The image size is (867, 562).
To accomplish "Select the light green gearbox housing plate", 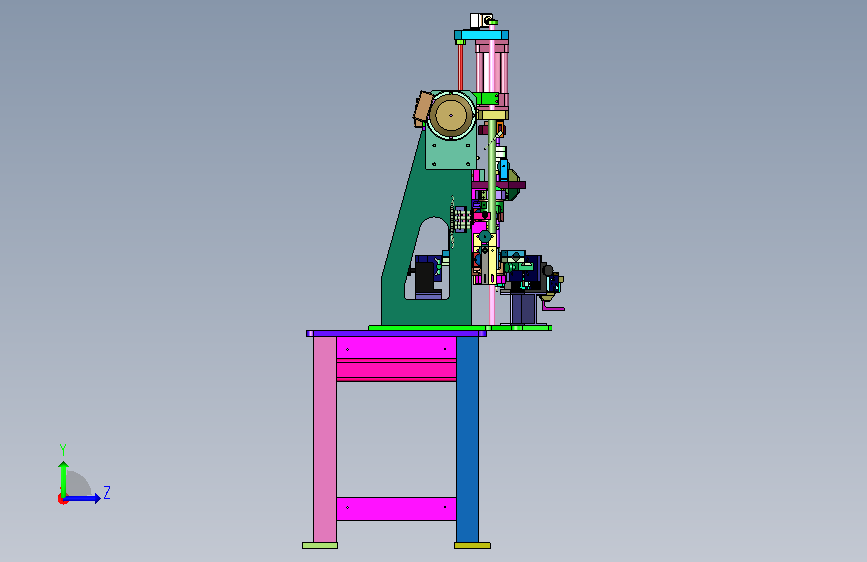I will 451,155.
